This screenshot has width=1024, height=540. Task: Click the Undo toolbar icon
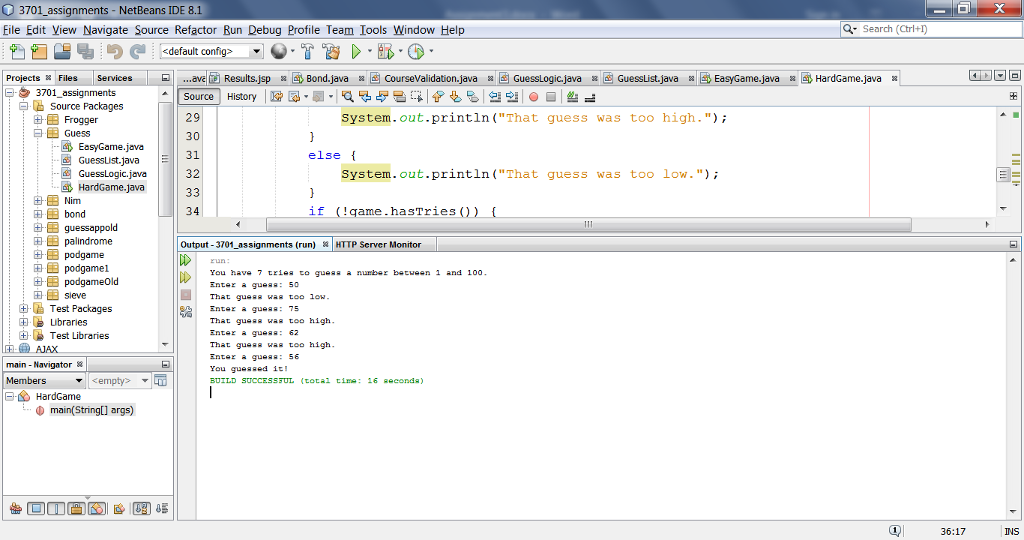point(115,52)
